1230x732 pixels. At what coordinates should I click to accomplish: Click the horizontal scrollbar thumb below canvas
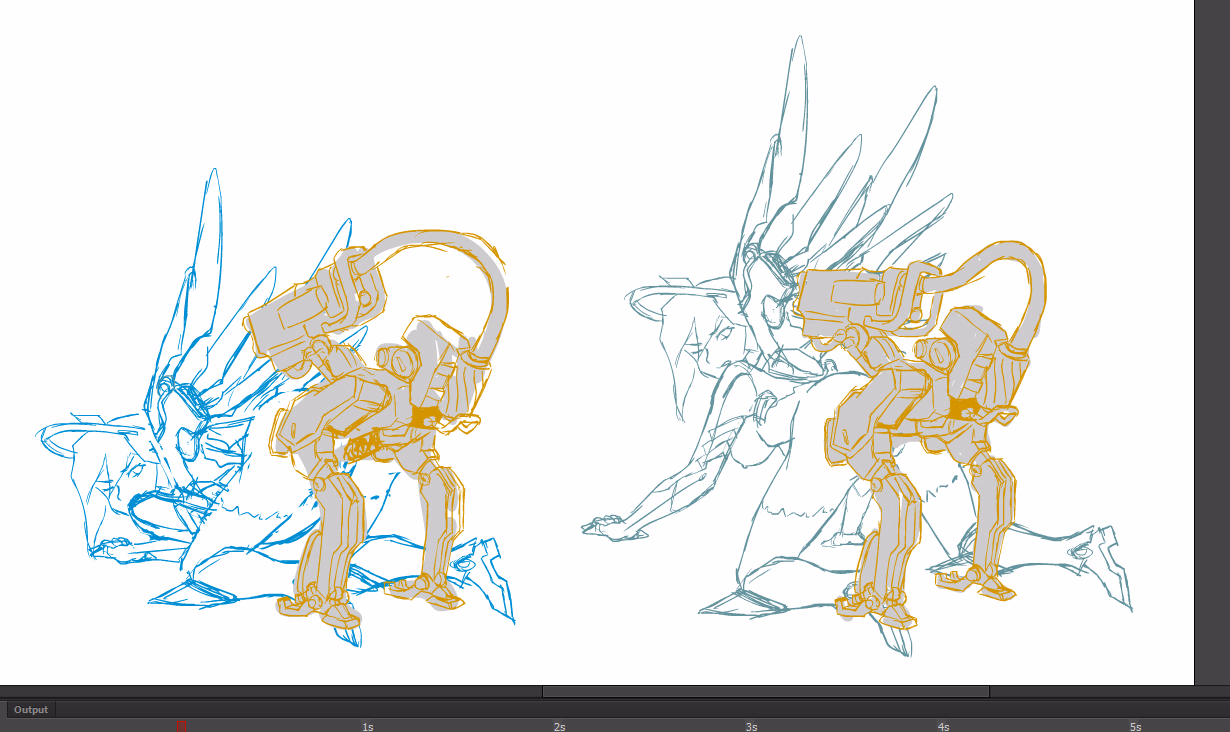[x=766, y=691]
